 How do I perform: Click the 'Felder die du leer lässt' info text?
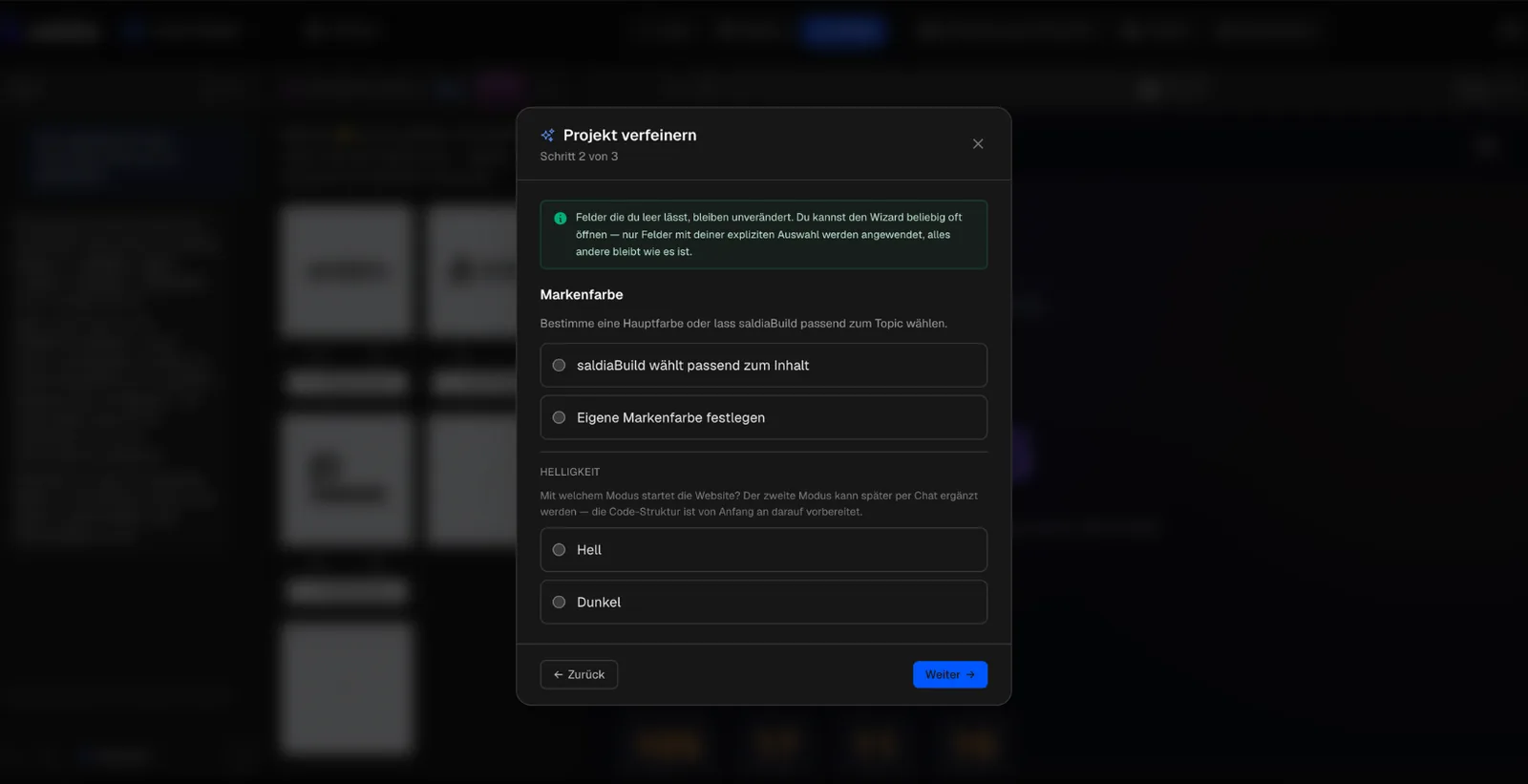tap(769, 235)
